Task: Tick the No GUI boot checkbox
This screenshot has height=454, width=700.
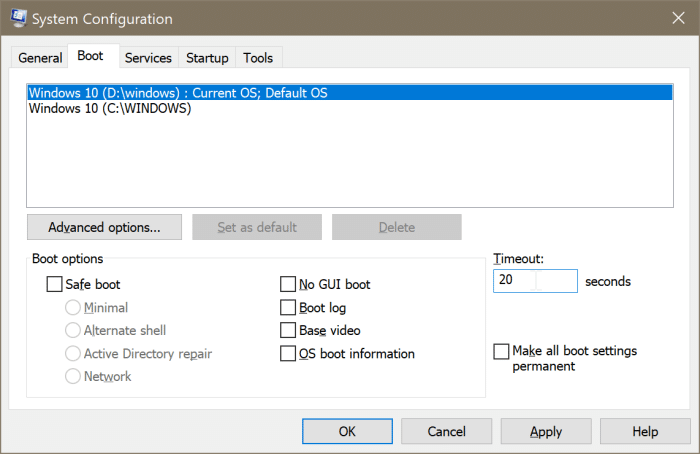Action: (x=288, y=284)
